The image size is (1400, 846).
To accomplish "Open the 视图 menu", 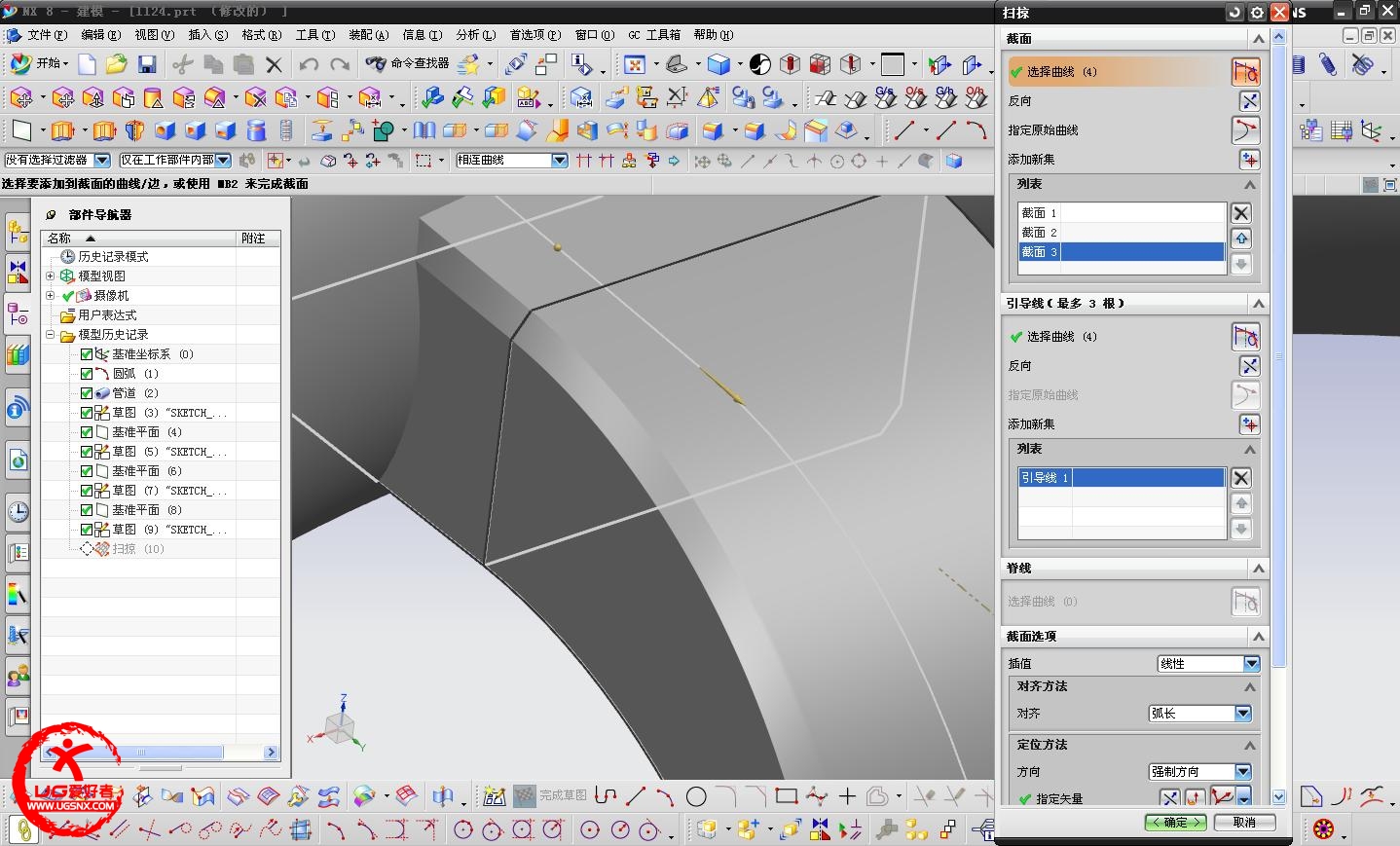I will click(x=154, y=35).
